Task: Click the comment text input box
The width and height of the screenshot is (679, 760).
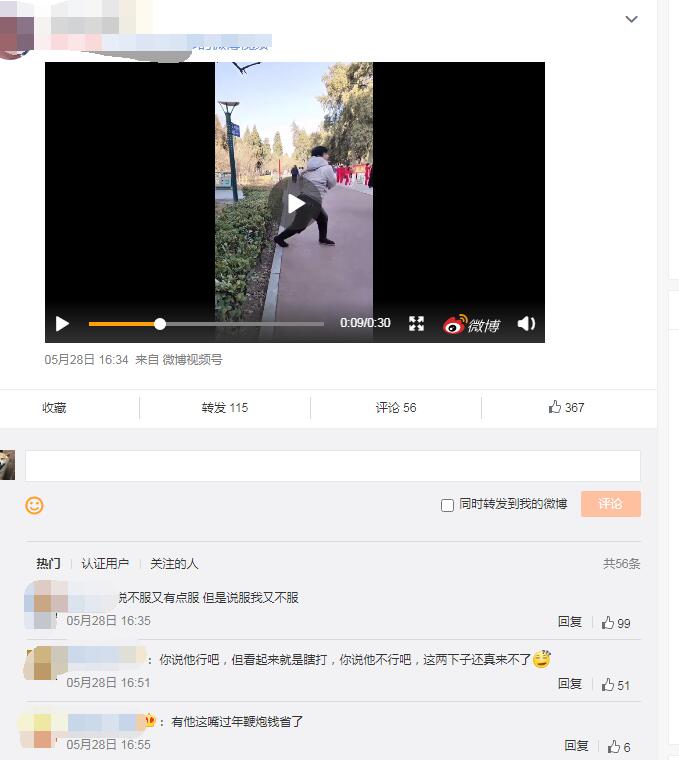Action: click(x=333, y=466)
